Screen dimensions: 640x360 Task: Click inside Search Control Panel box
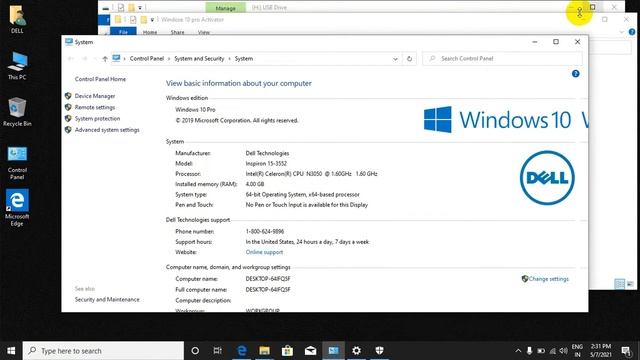pyautogui.click(x=502, y=59)
